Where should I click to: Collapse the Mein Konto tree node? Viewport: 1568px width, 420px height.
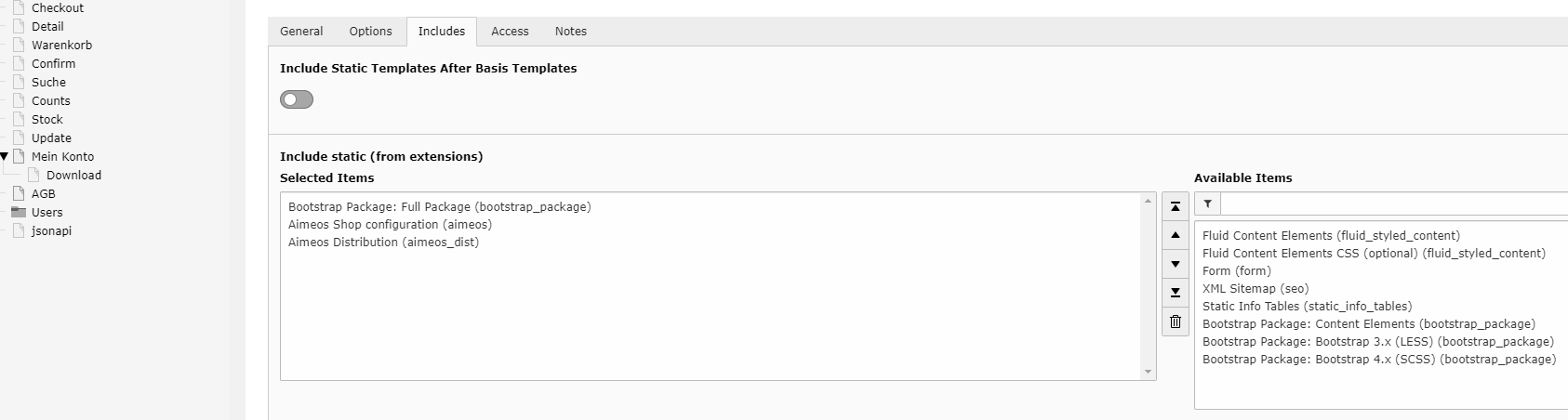tap(5, 156)
